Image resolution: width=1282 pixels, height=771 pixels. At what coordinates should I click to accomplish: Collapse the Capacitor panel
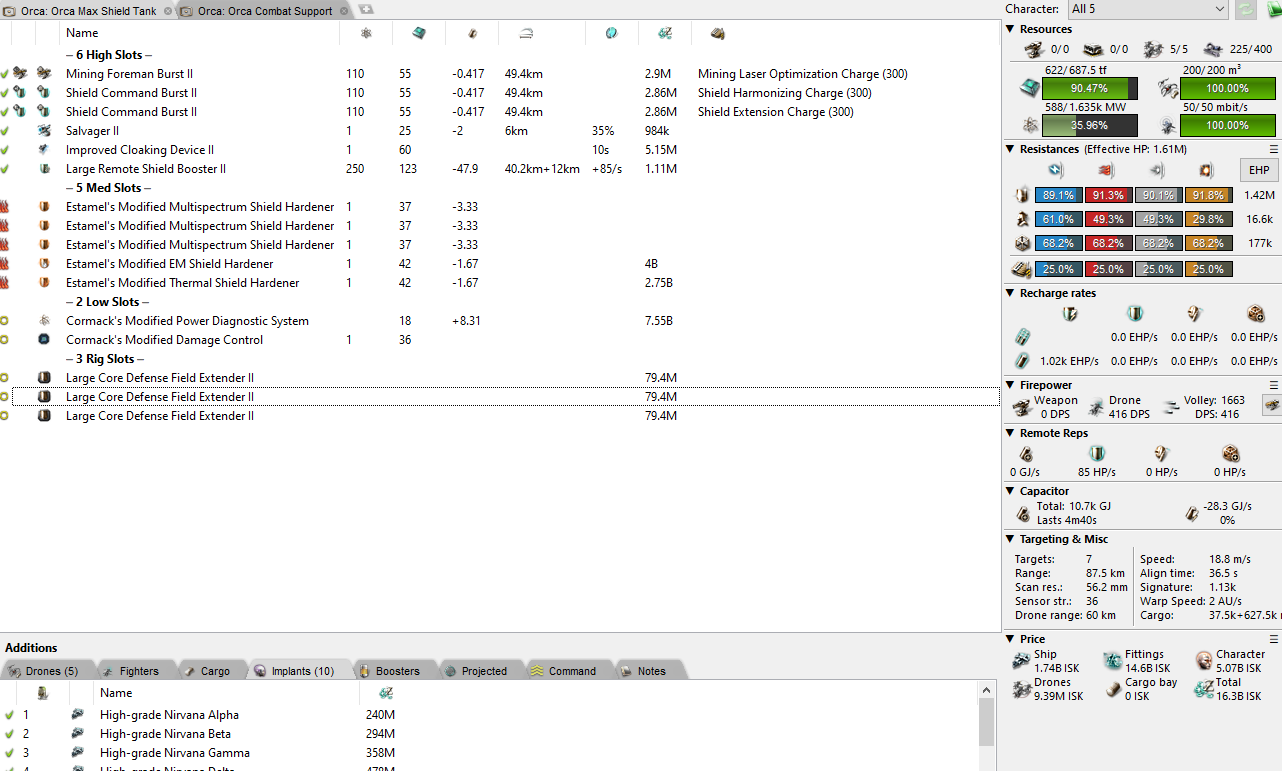click(1010, 491)
